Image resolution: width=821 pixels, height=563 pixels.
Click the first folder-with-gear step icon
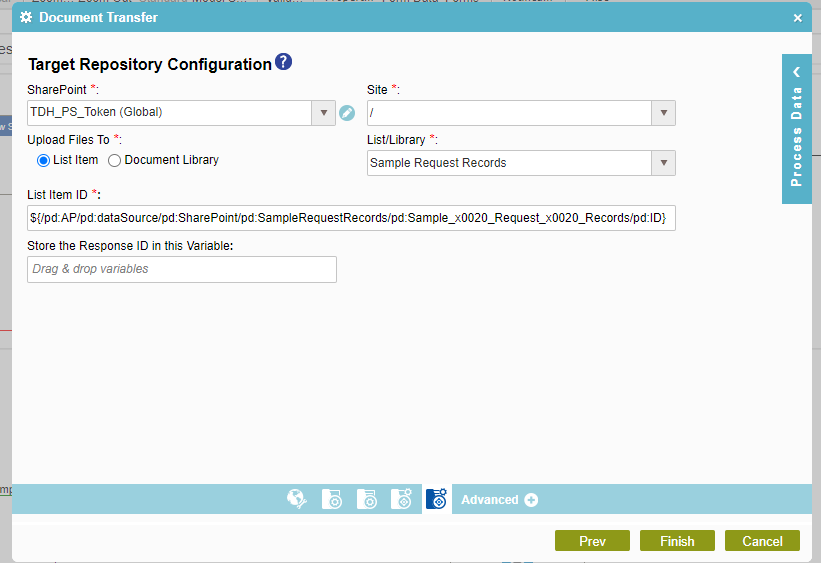(x=332, y=500)
